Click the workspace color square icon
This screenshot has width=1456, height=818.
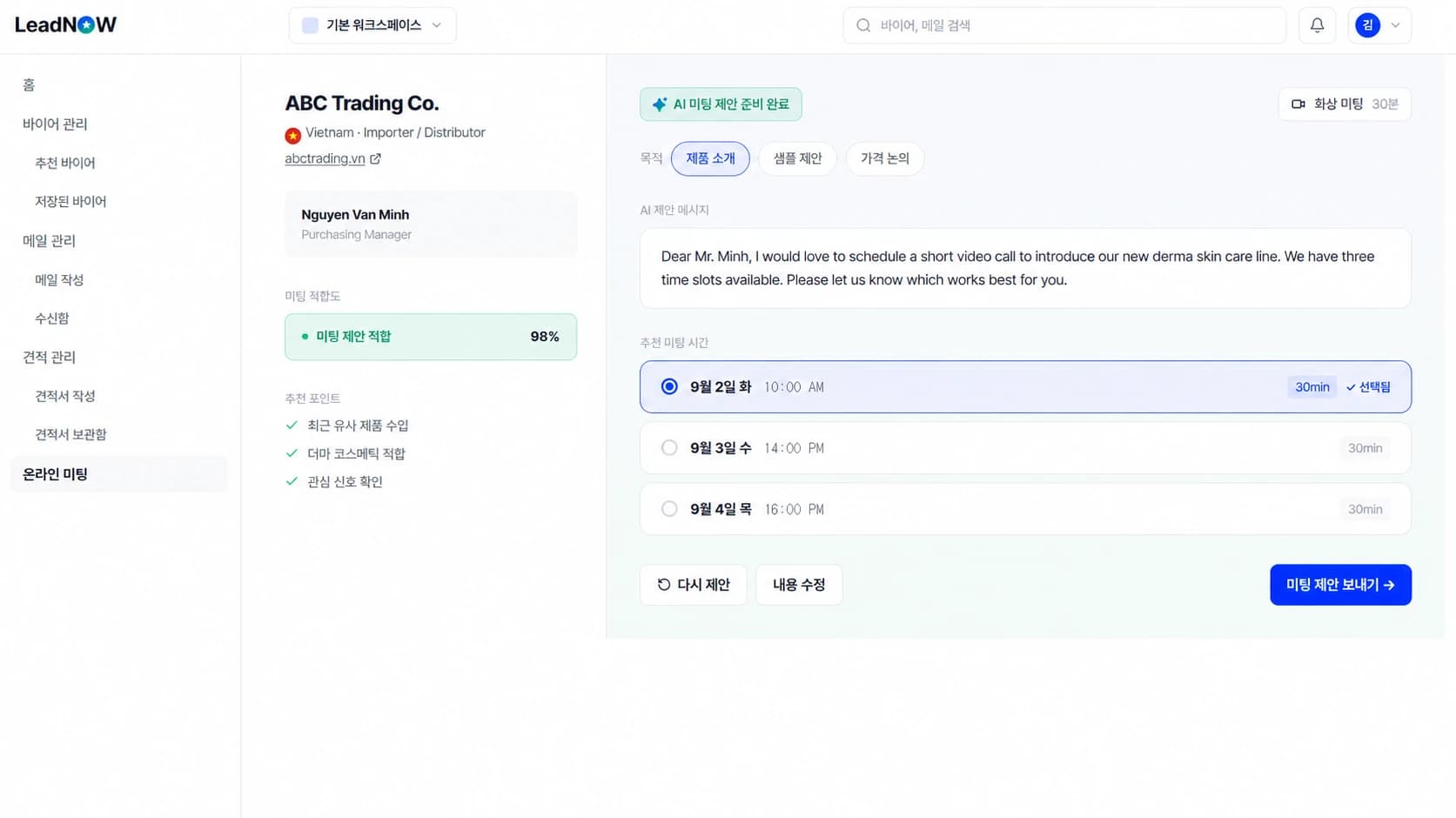(x=310, y=25)
